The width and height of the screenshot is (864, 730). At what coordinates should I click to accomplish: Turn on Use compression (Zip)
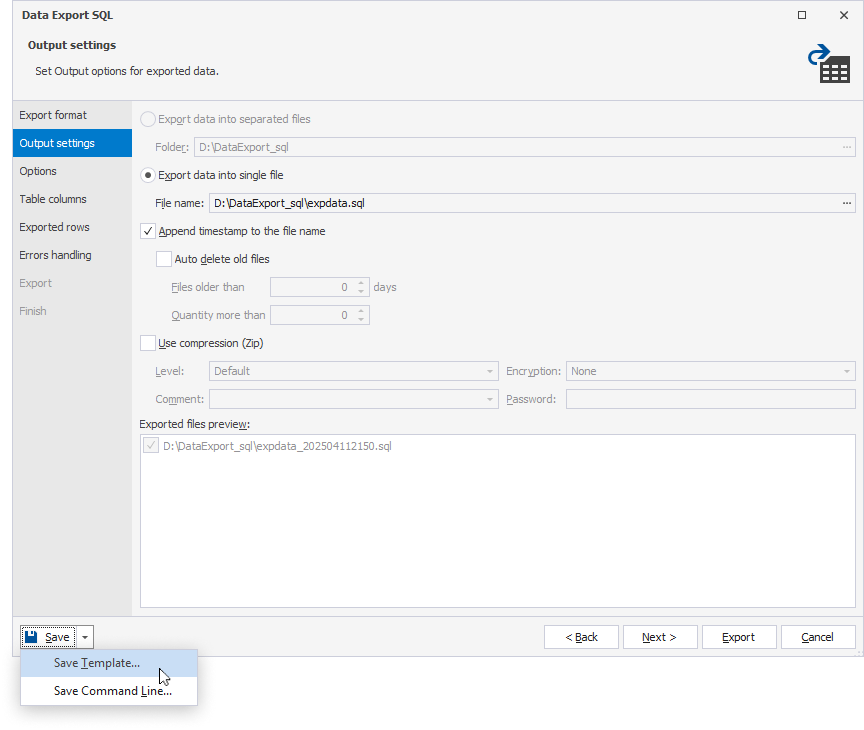tap(149, 343)
